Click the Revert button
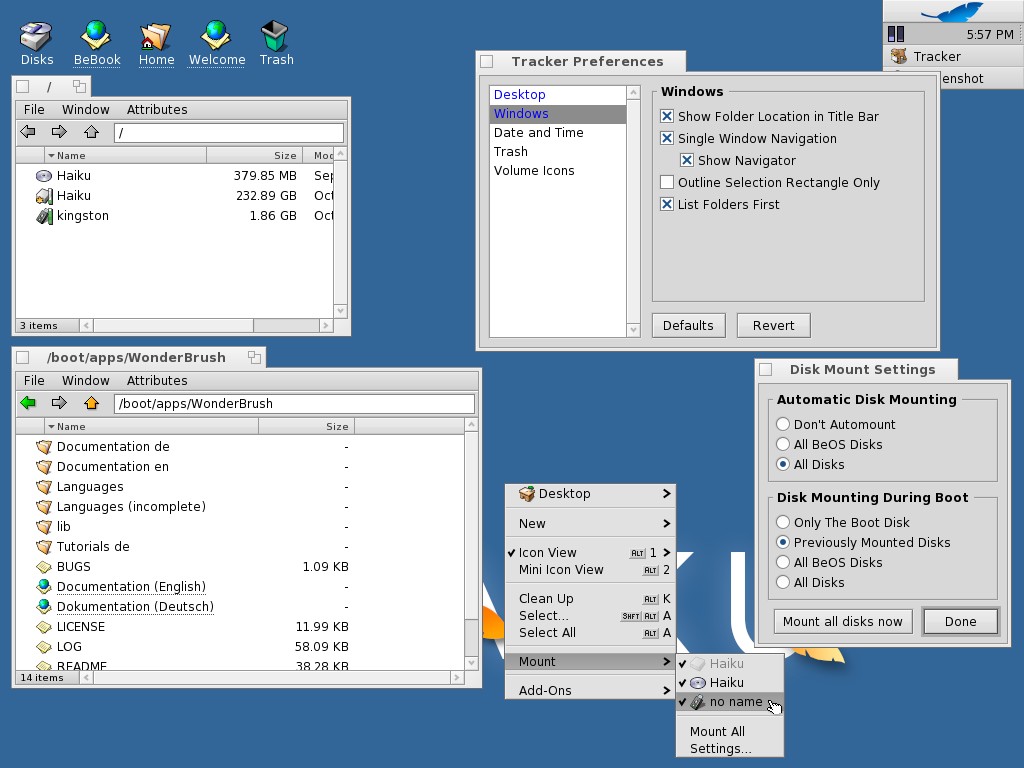 coord(773,326)
